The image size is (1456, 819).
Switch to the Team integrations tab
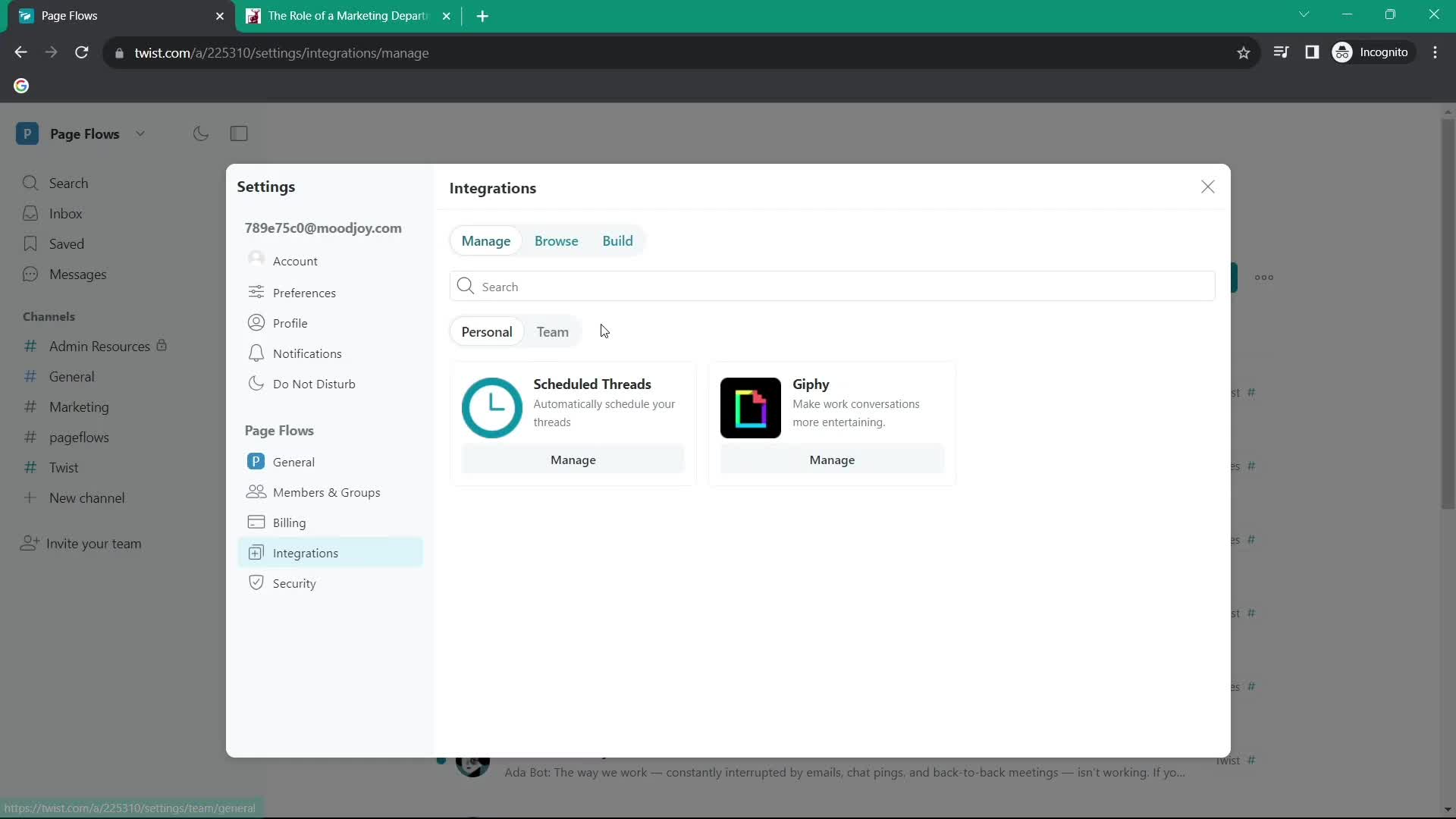click(553, 331)
